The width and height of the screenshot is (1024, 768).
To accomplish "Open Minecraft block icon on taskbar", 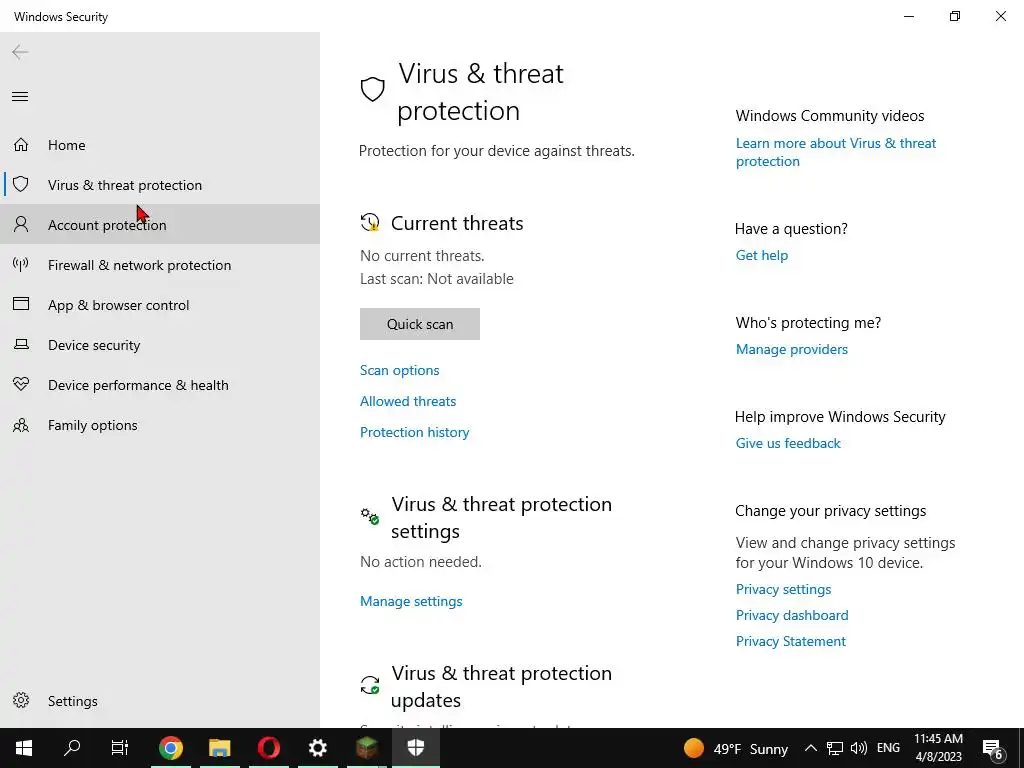I will click(367, 748).
